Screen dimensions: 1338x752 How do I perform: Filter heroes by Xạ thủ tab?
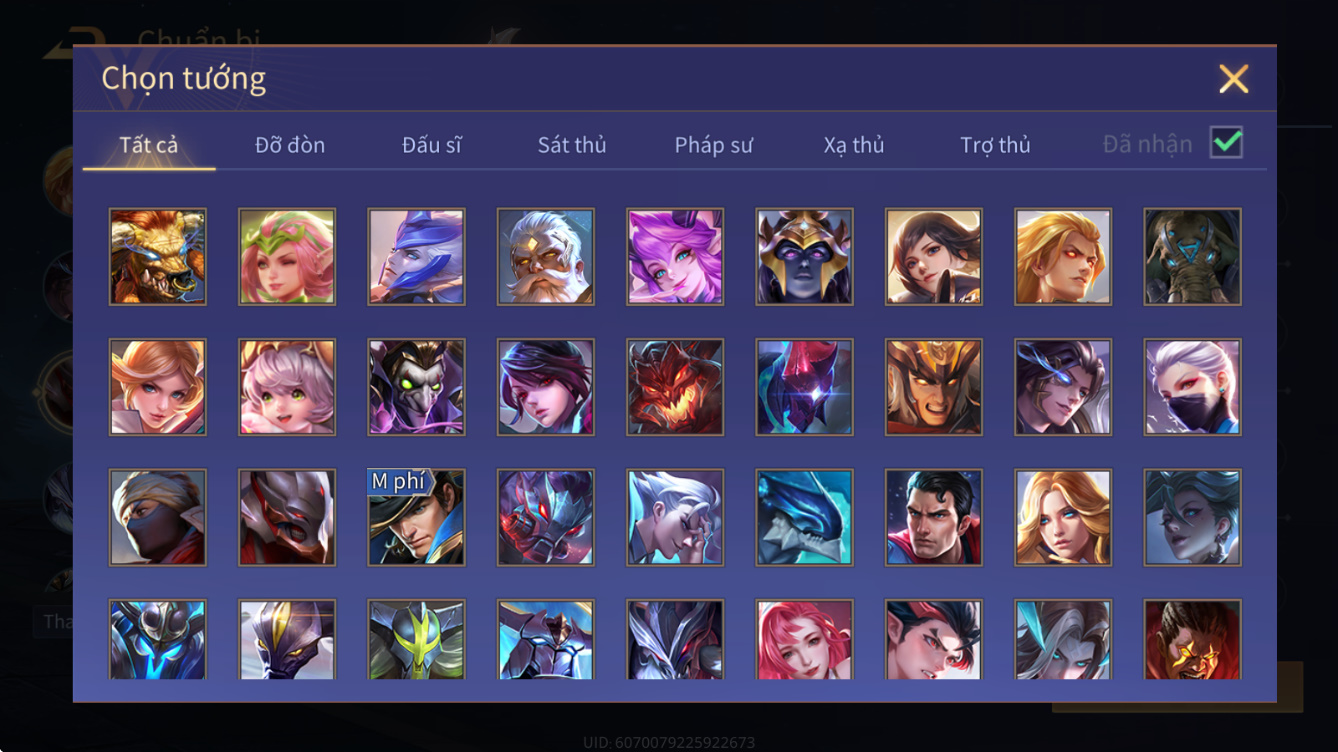click(854, 145)
